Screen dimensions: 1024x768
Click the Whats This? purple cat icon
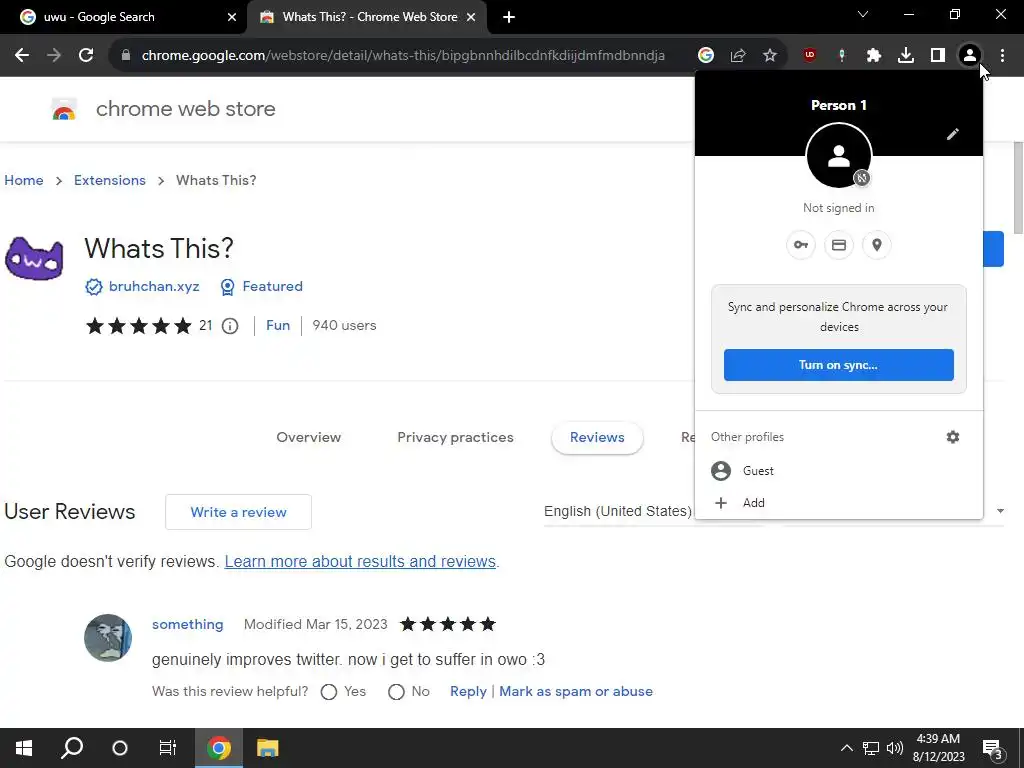point(34,259)
